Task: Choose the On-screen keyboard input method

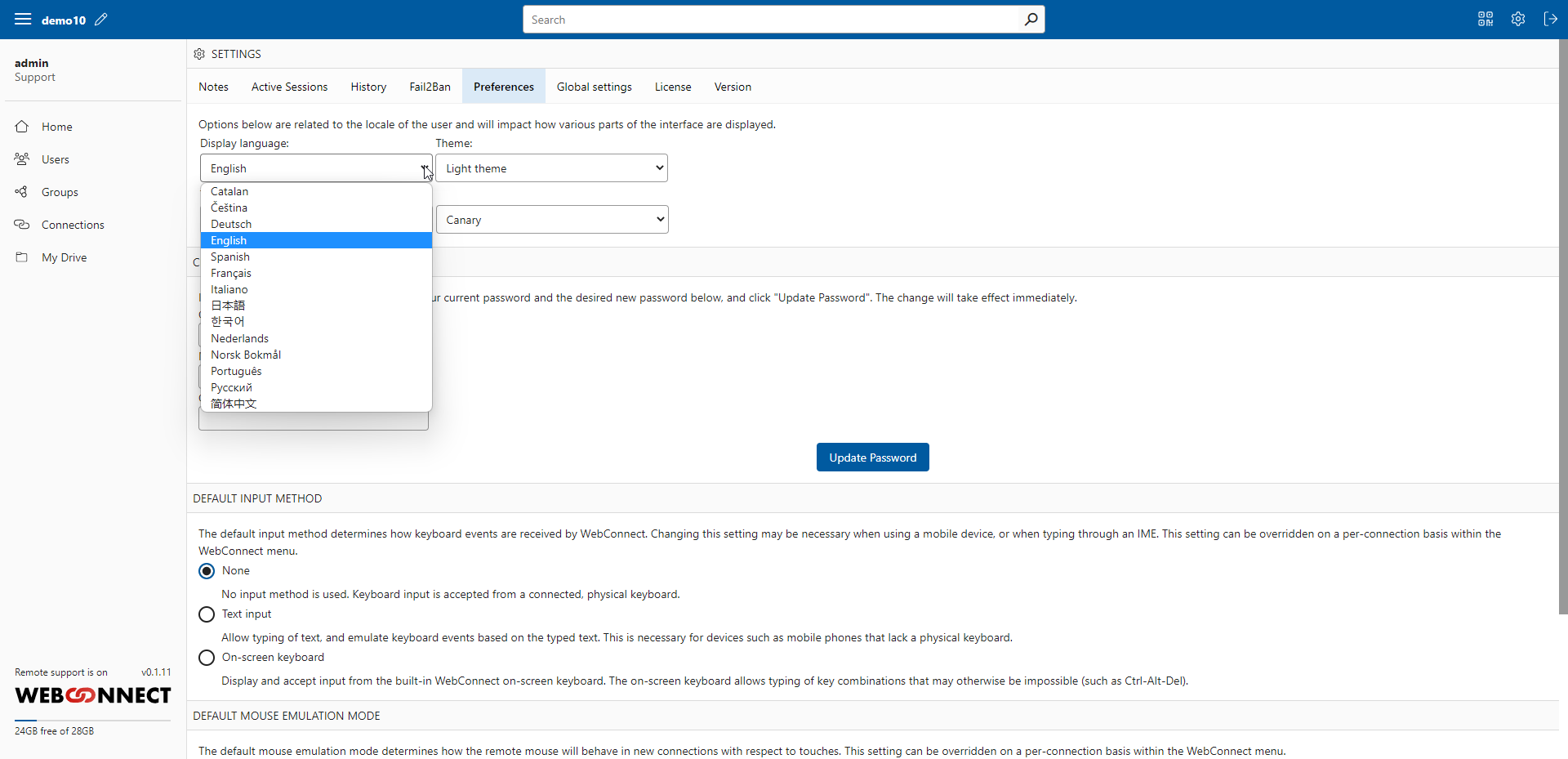Action: [x=206, y=657]
